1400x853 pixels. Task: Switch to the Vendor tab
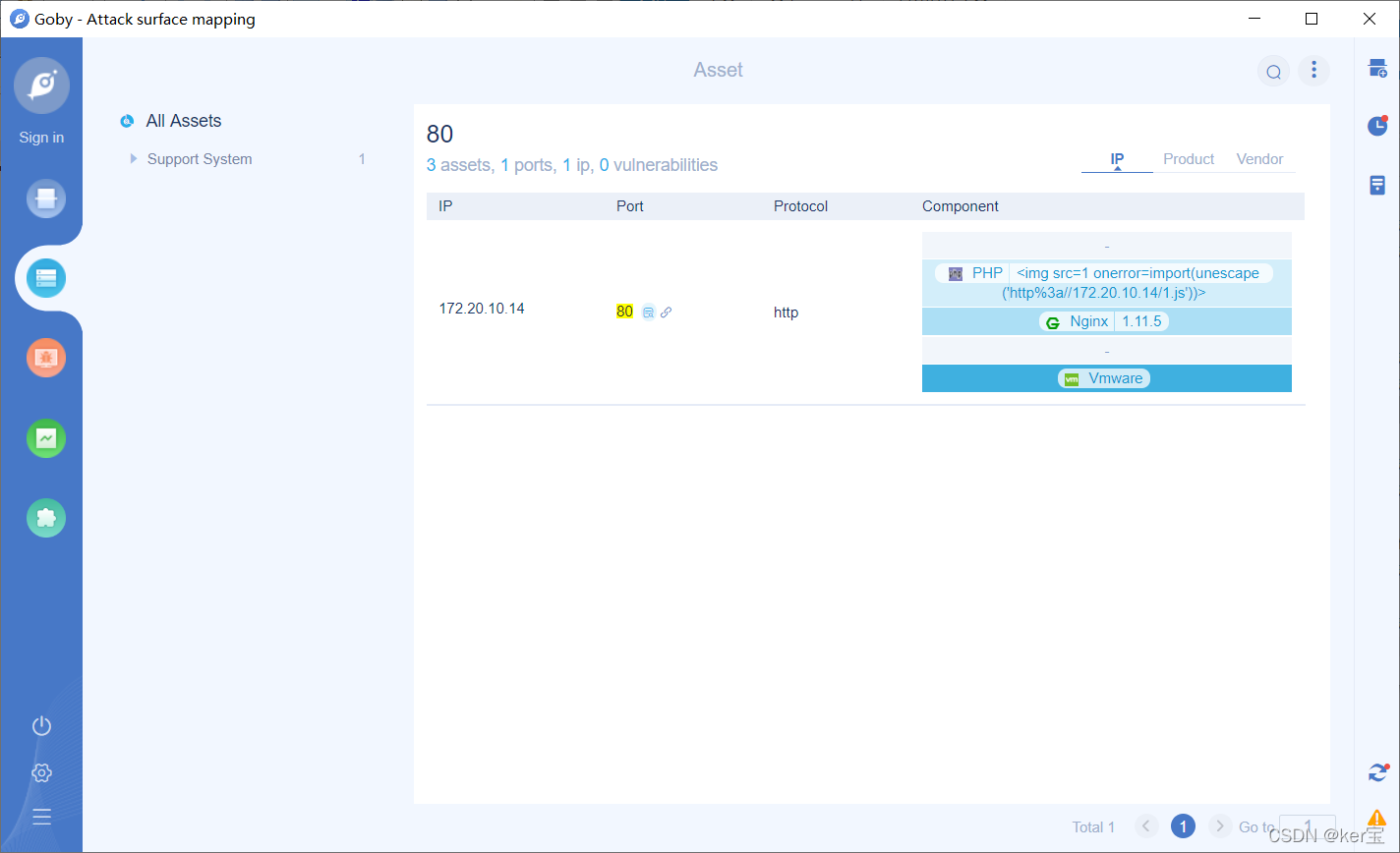tap(1259, 159)
